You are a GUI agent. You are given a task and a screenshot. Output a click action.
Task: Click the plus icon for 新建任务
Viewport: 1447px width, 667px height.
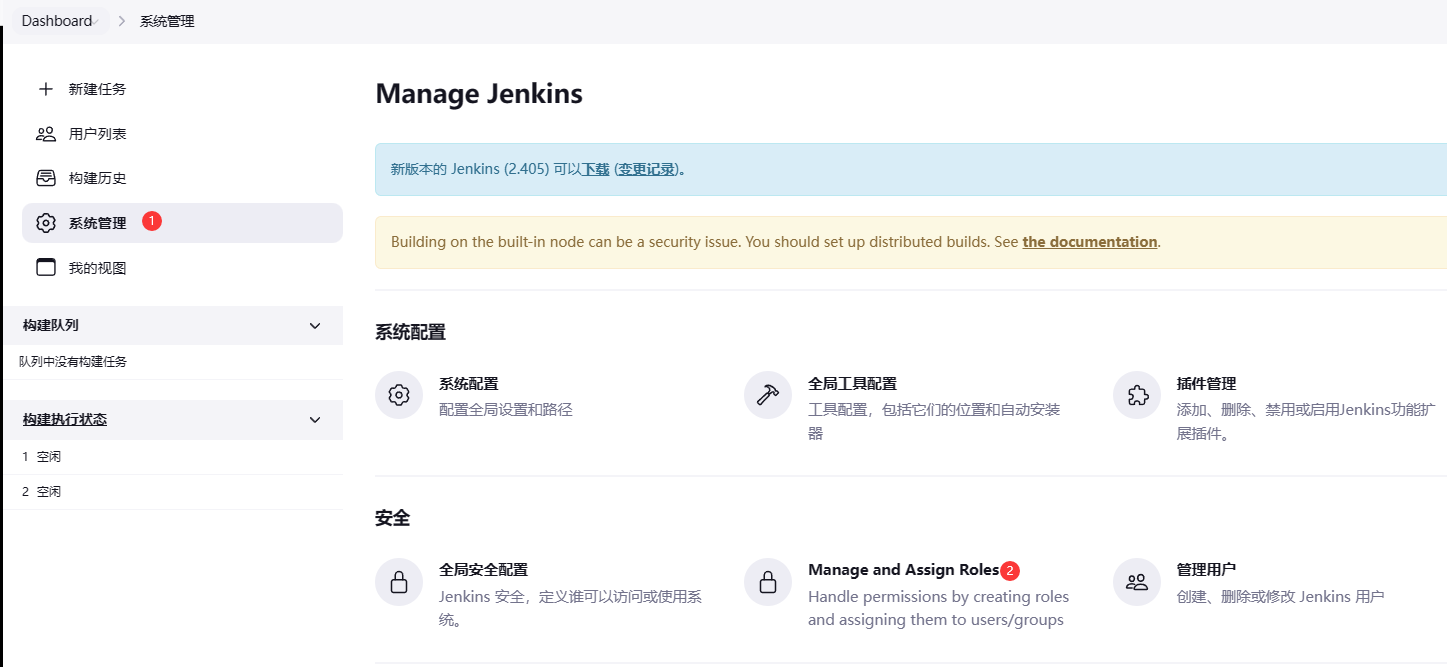[x=45, y=89]
